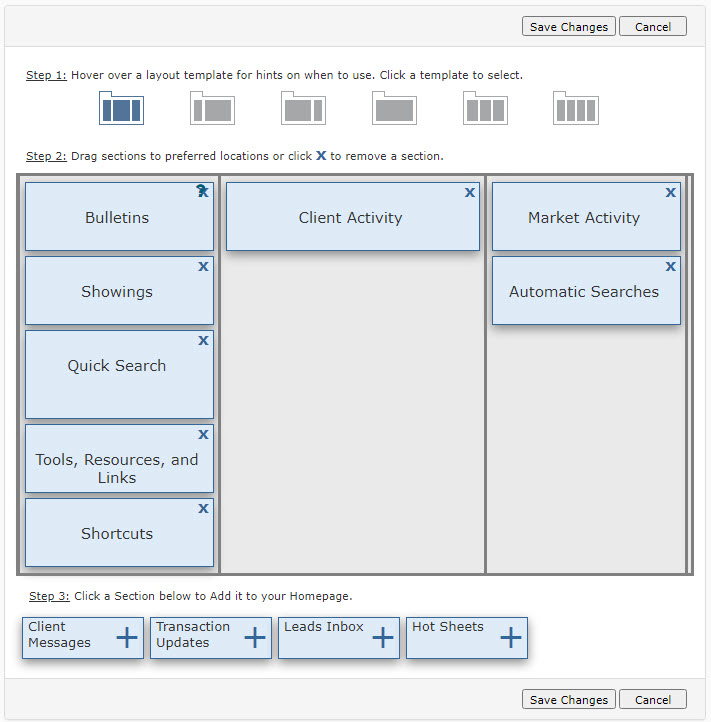Add Client Messages section via plus icon
The image size is (711, 722).
coord(127,637)
